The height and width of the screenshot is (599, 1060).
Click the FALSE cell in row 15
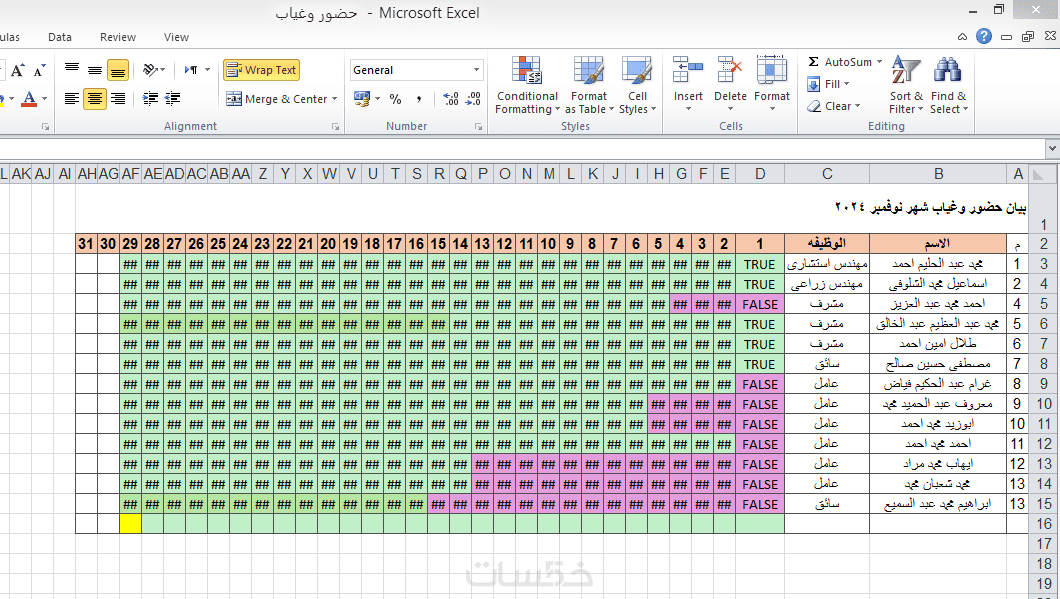click(760, 504)
